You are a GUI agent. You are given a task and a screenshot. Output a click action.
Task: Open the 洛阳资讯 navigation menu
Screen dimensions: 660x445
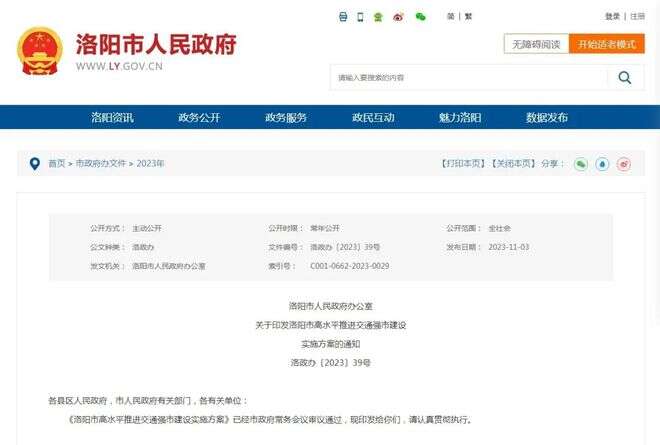(112, 117)
